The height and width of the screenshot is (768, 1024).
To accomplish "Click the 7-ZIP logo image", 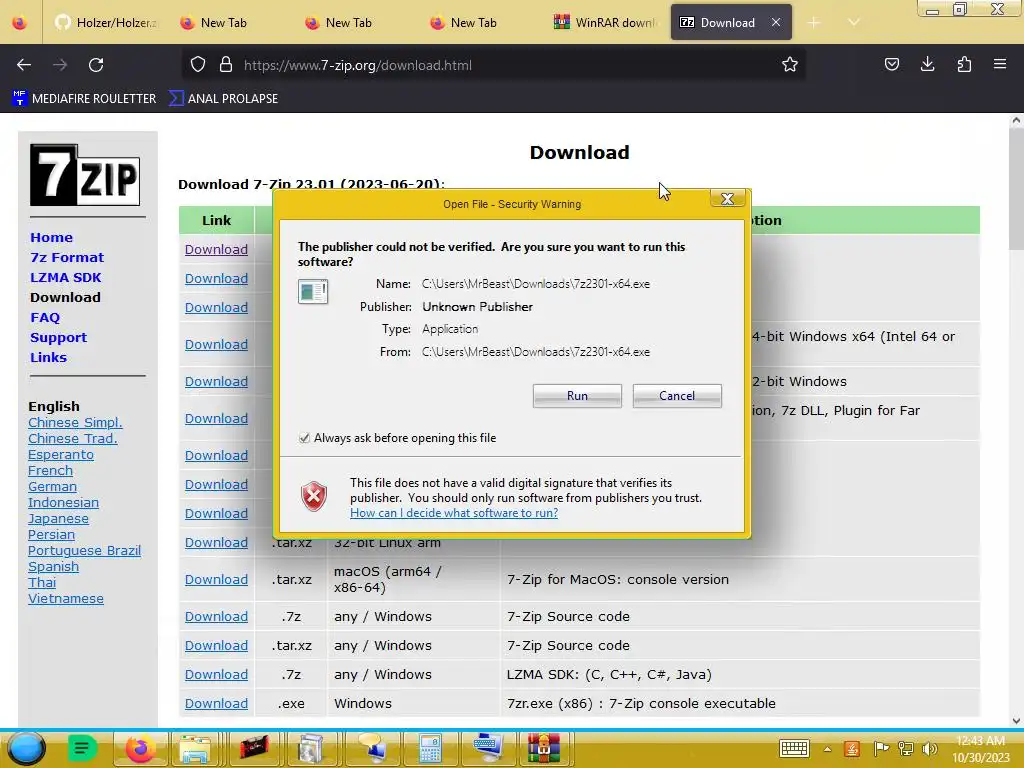I will pos(85,175).
